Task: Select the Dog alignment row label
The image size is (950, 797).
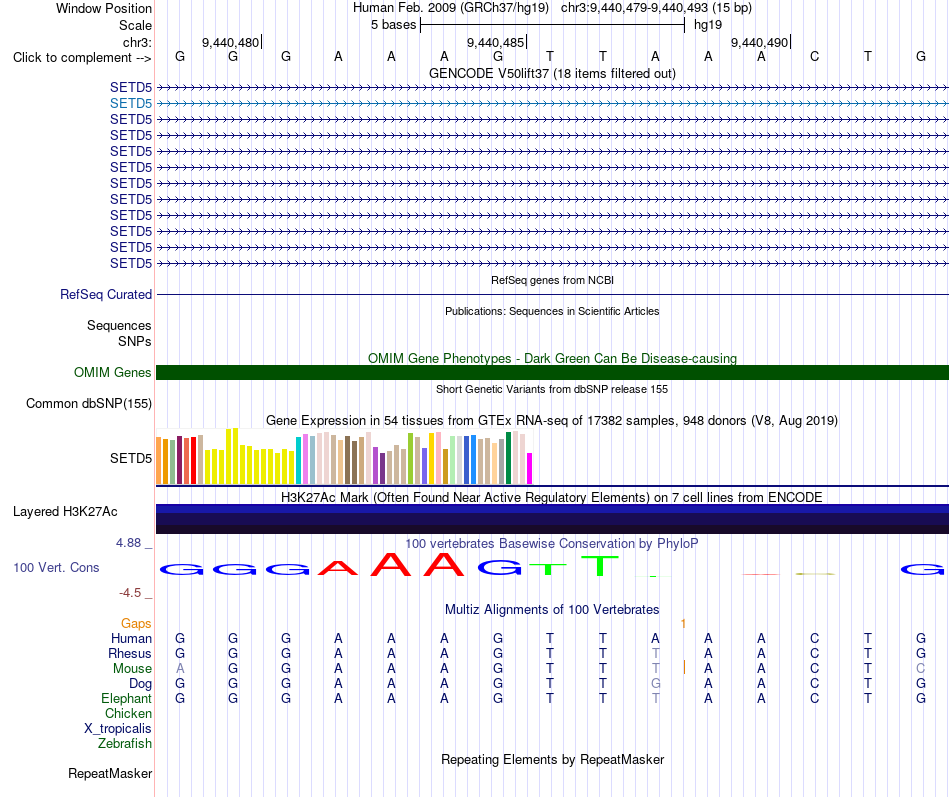Action: [x=141, y=684]
